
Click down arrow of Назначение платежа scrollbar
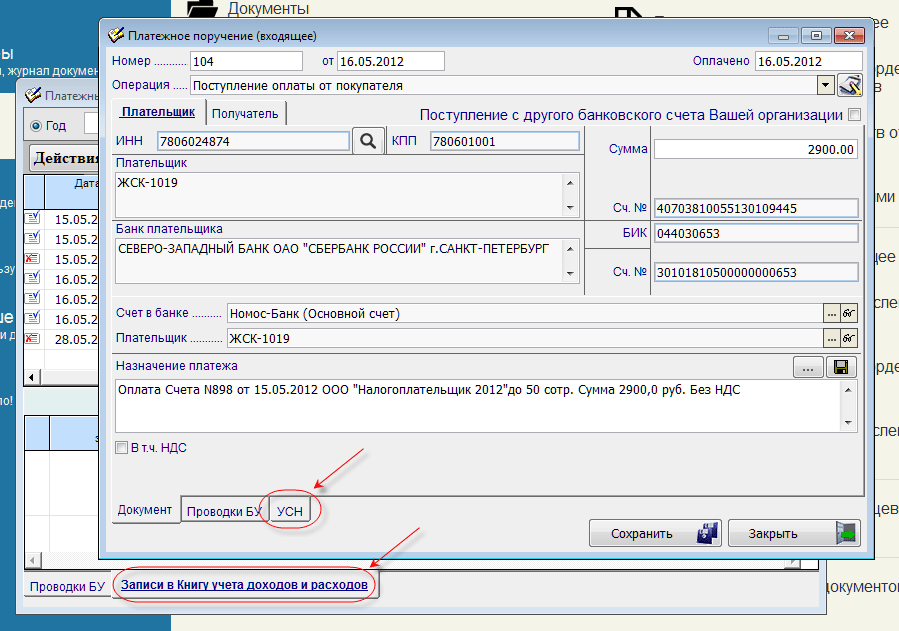[x=849, y=423]
